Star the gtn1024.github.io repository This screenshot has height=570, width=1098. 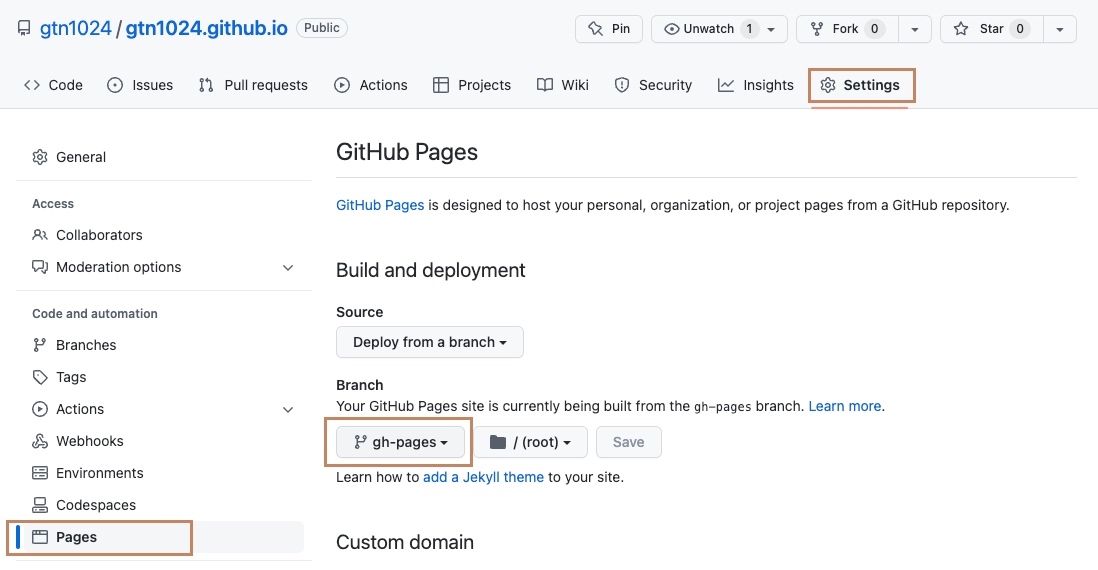pyautogui.click(x=991, y=29)
